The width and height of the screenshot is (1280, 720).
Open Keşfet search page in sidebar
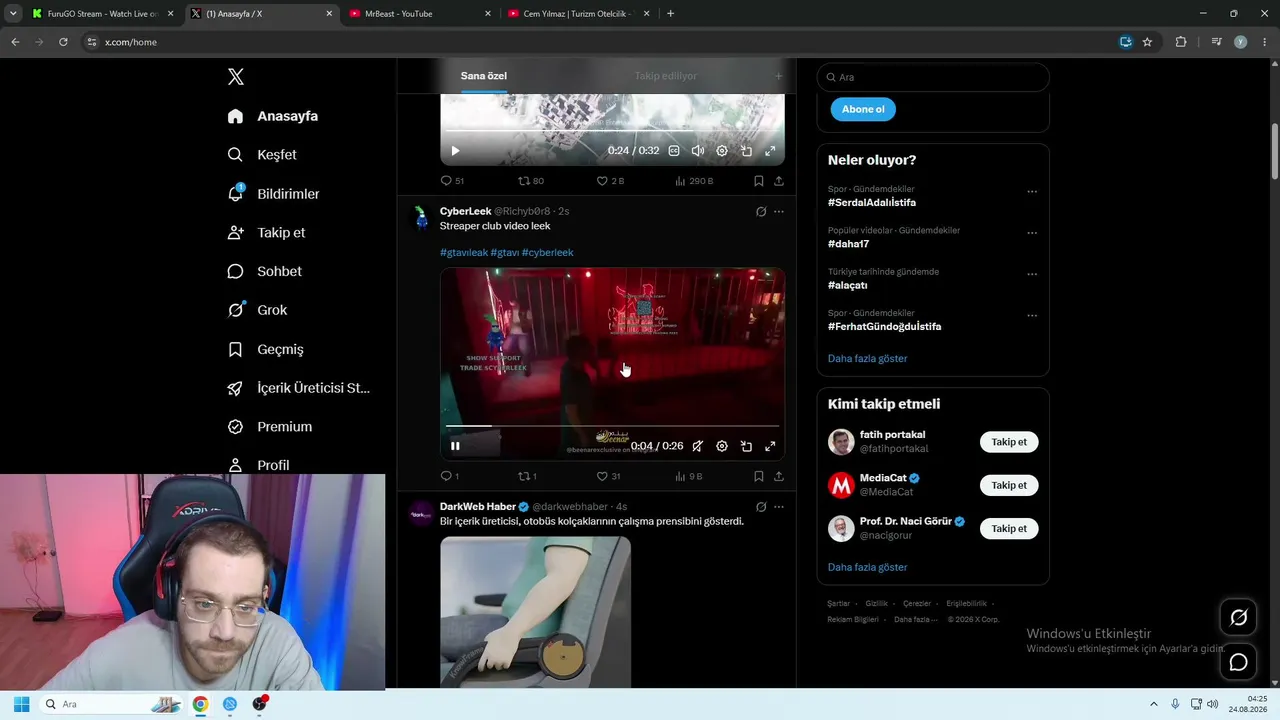262,155
